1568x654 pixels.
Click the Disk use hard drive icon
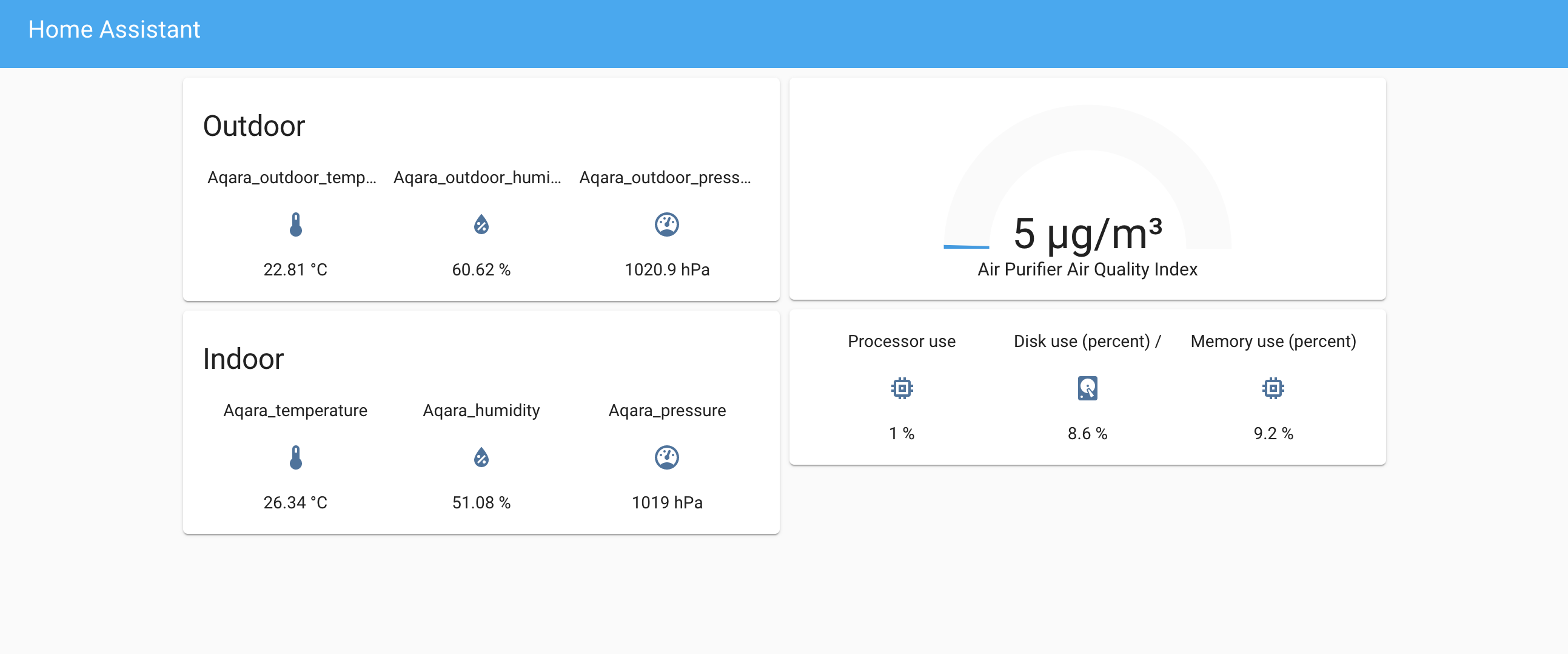point(1087,388)
